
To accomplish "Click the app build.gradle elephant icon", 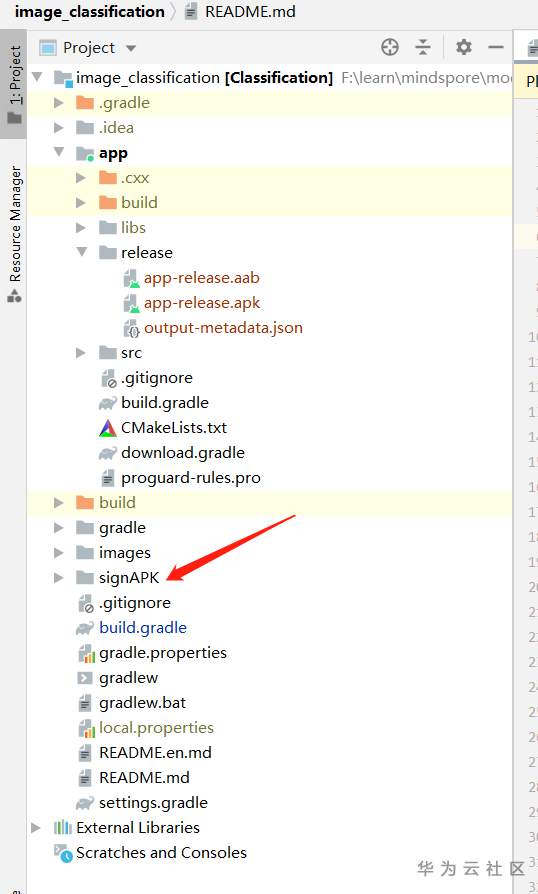I will pyautogui.click(x=108, y=403).
